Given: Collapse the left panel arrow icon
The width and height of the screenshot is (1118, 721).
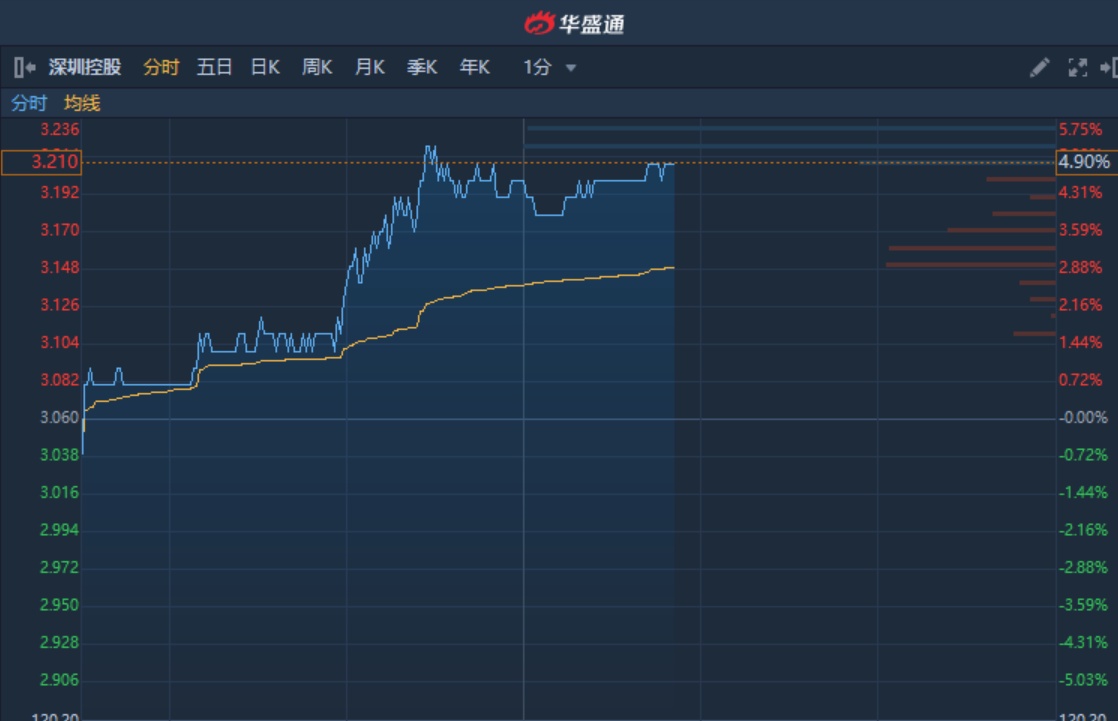Looking at the screenshot, I should click(x=25, y=68).
